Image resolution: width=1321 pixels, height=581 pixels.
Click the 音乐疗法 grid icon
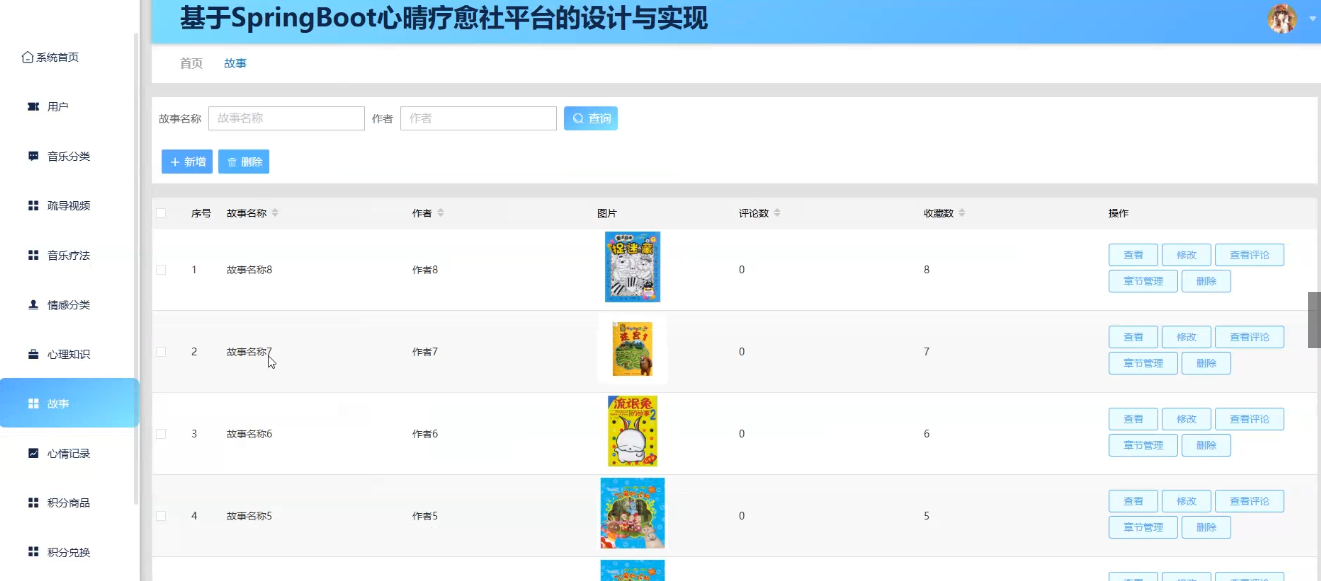point(33,255)
